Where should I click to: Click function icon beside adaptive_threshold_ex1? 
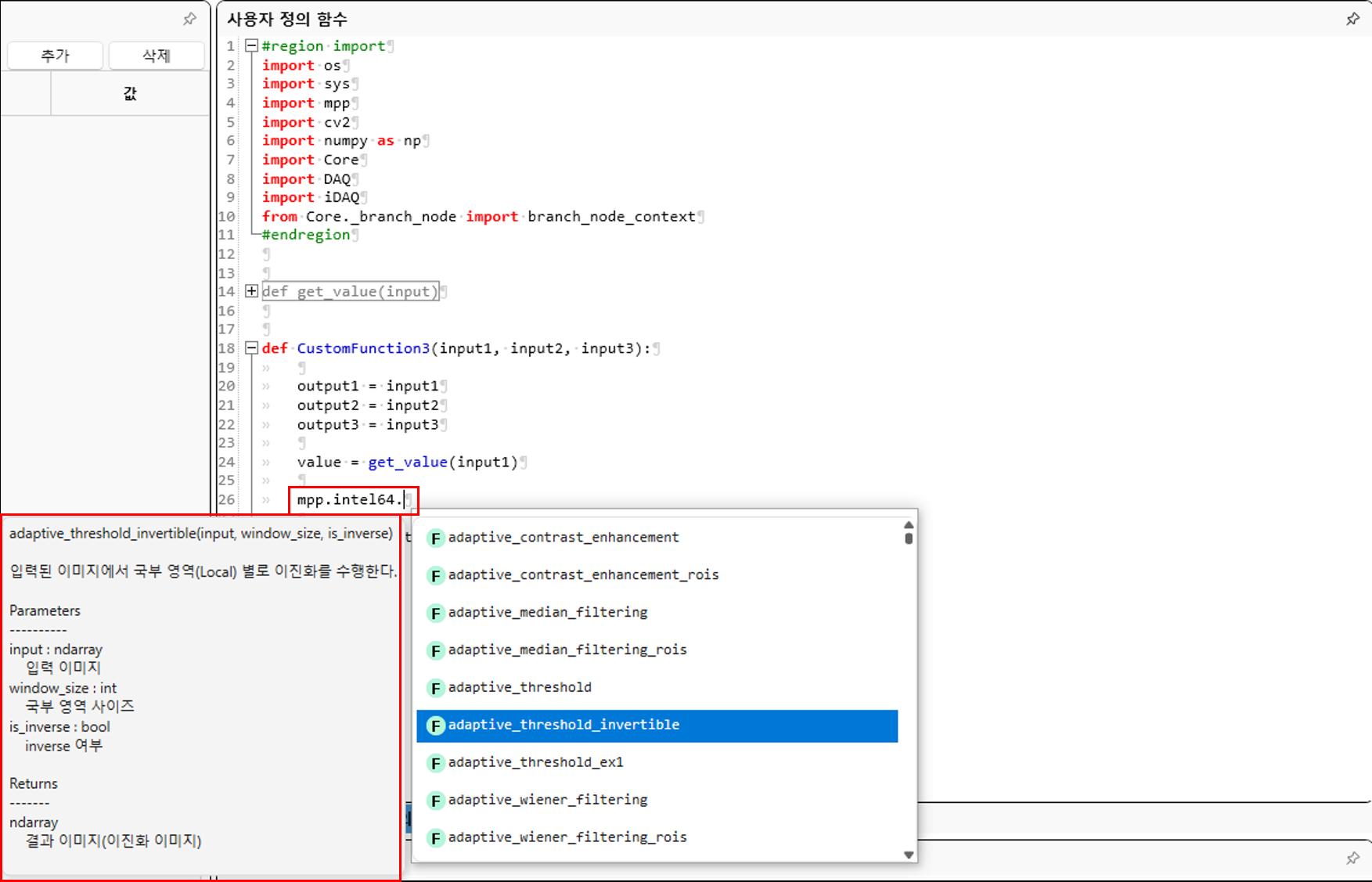[435, 763]
